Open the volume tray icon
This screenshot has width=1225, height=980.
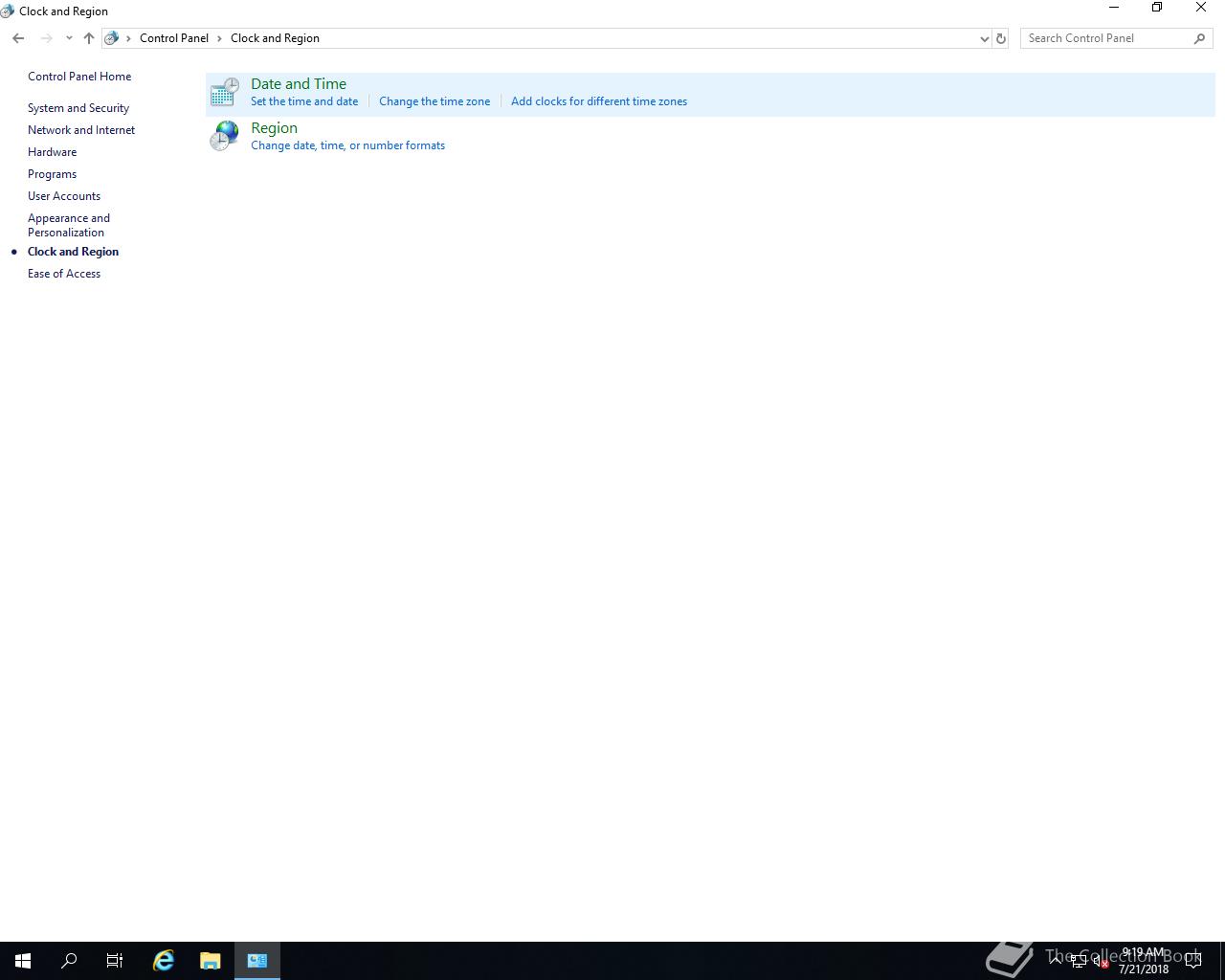[x=1101, y=962]
